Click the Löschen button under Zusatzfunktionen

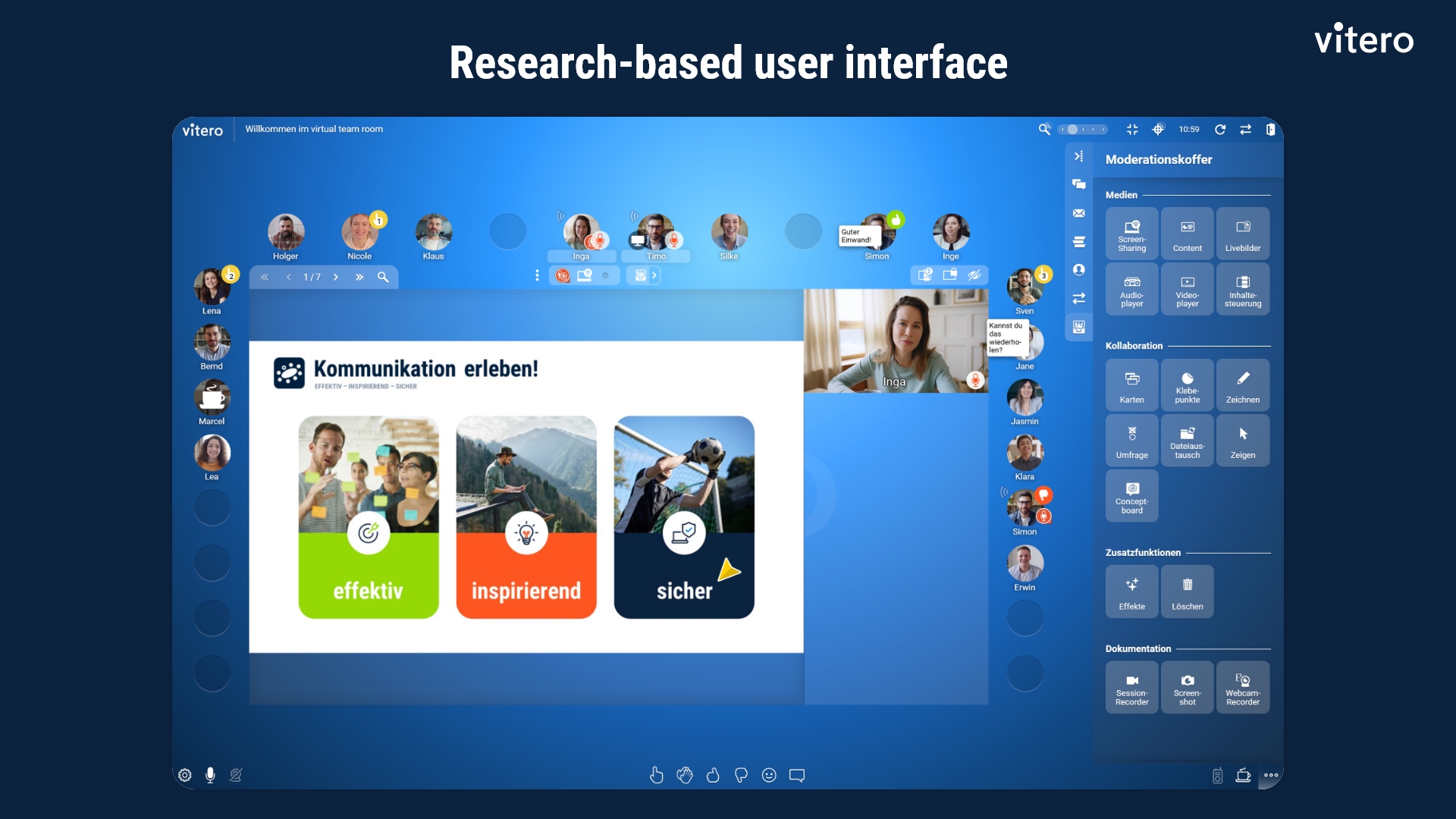(x=1188, y=591)
